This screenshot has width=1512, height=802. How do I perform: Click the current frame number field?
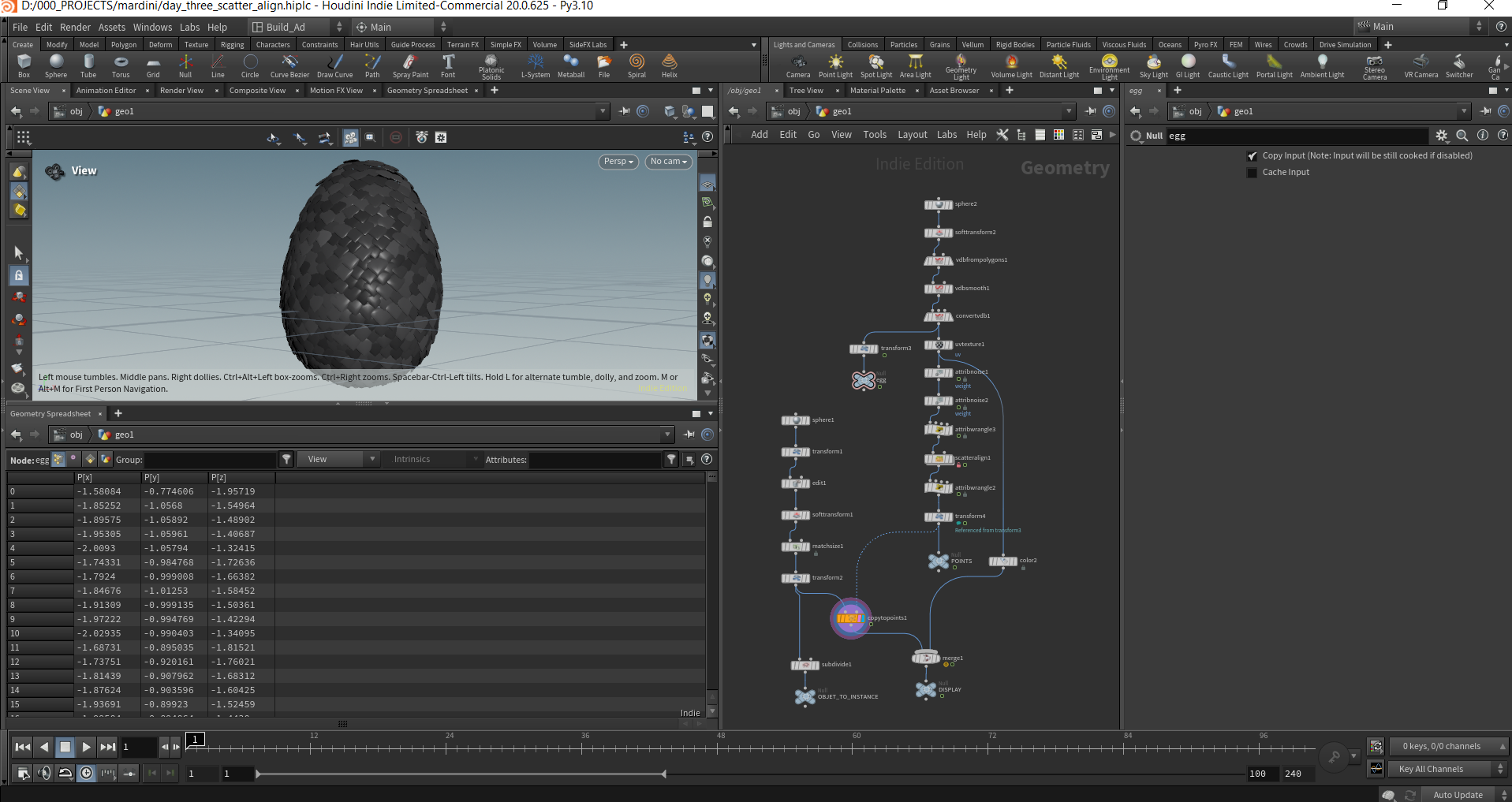click(x=139, y=747)
